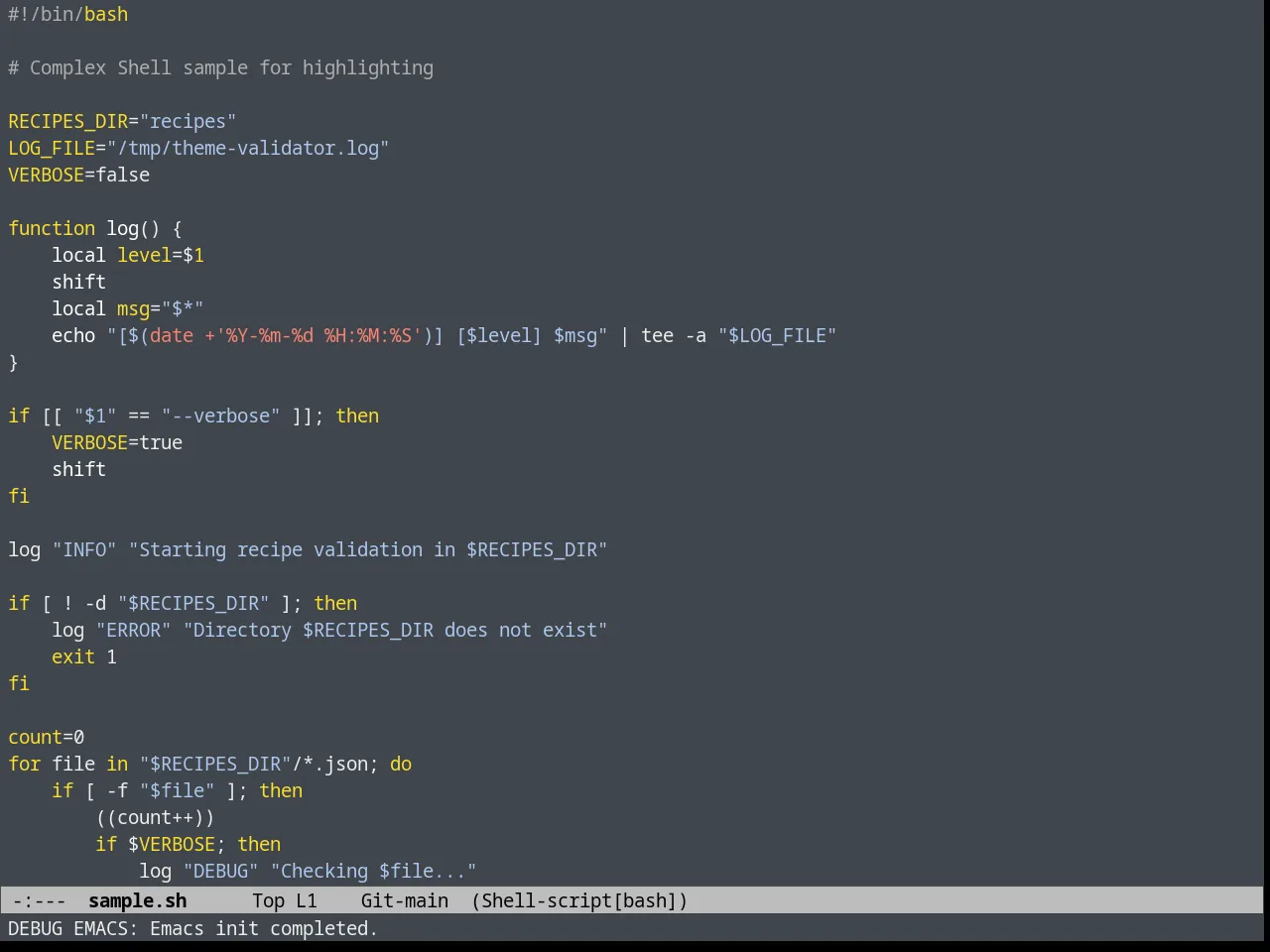Click '/*.json' glob pattern in for loop
1270x952 pixels.
click(329, 764)
